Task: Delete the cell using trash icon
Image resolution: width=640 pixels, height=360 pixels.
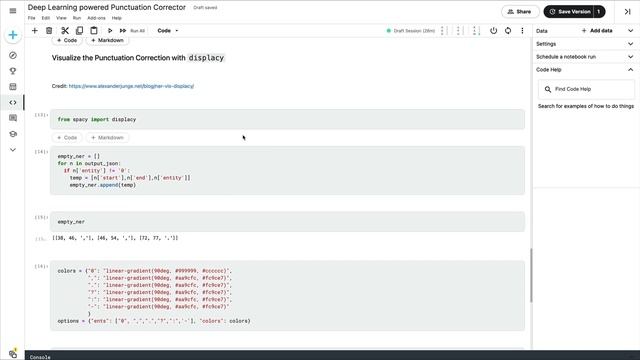Action: pos(49,31)
